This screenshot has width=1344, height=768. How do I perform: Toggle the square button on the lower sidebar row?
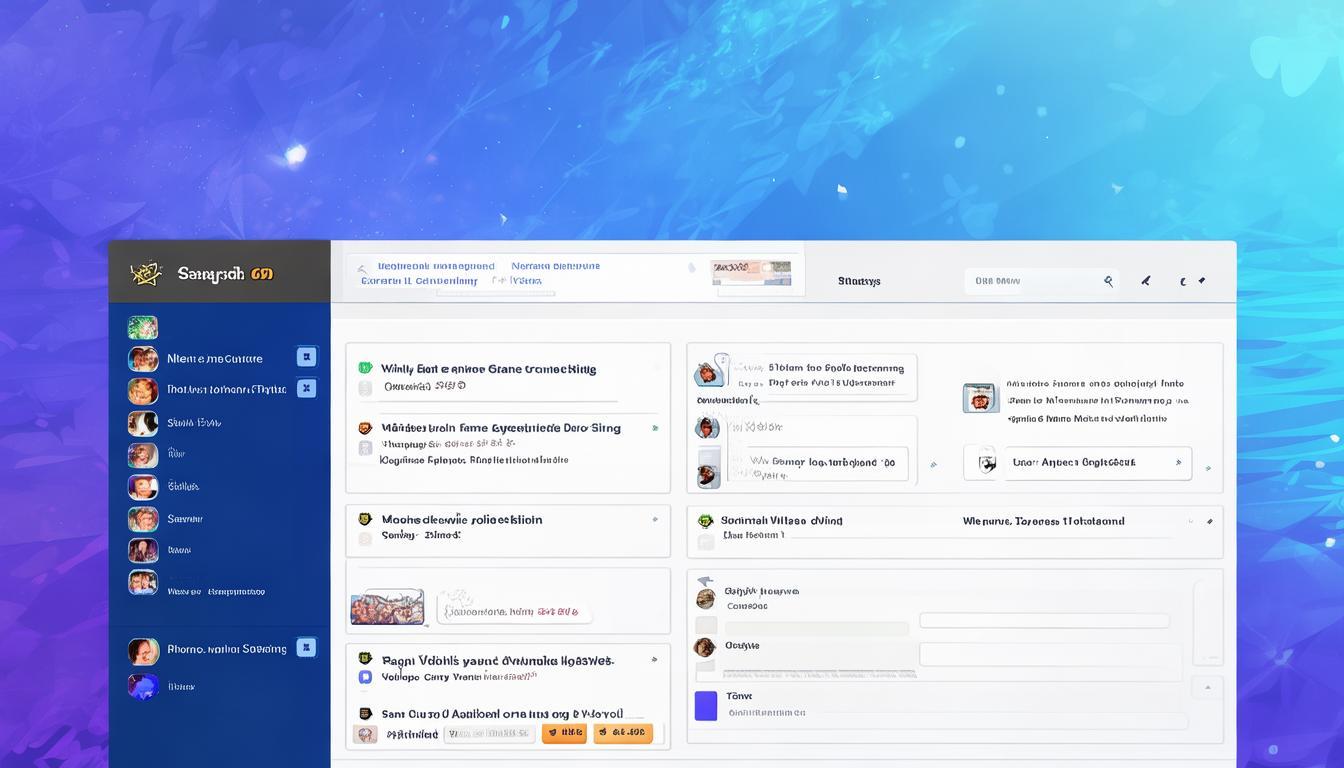[x=307, y=648]
